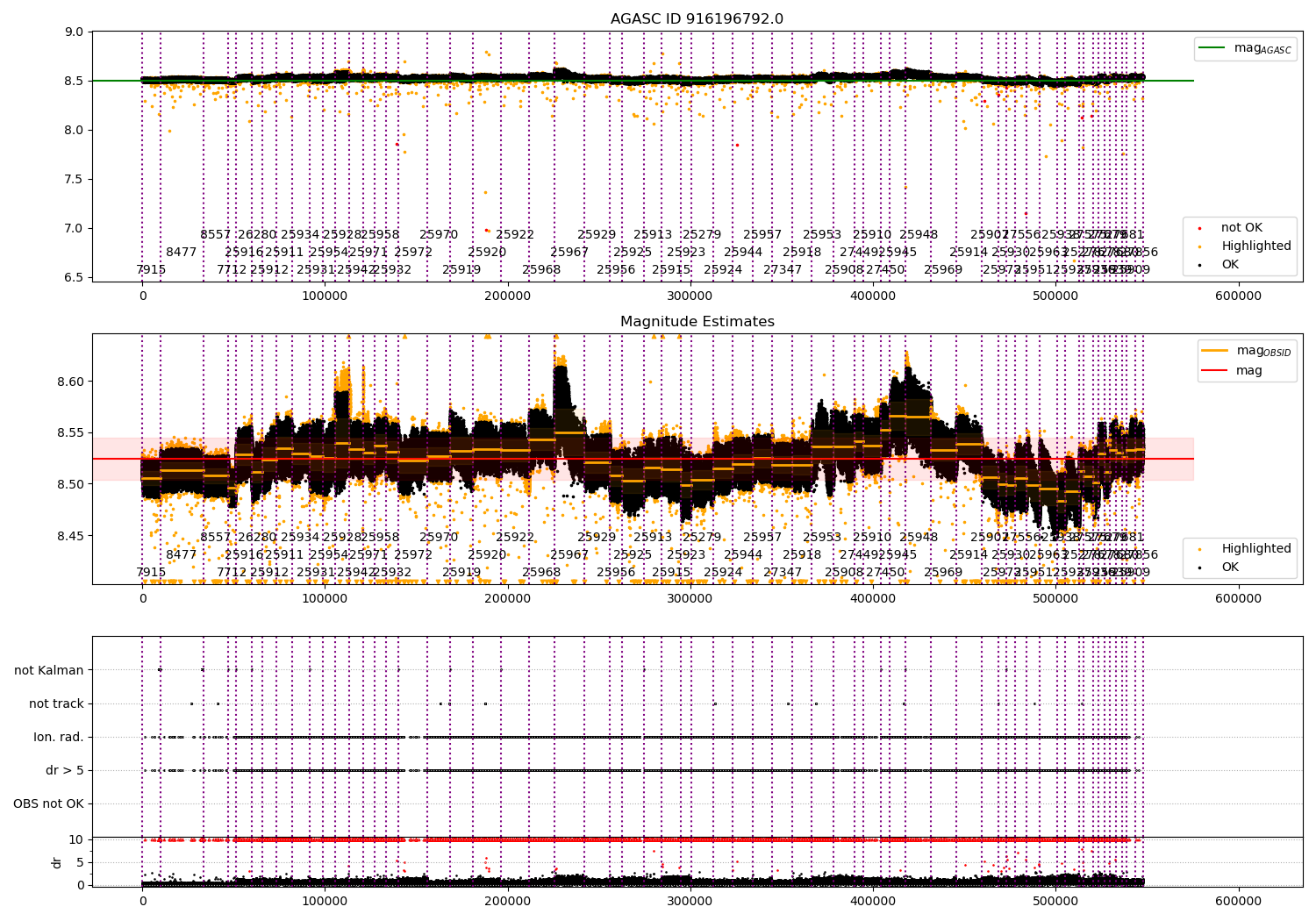
Task: Click the '600000' x tick under top plot
Action: coord(1238,296)
